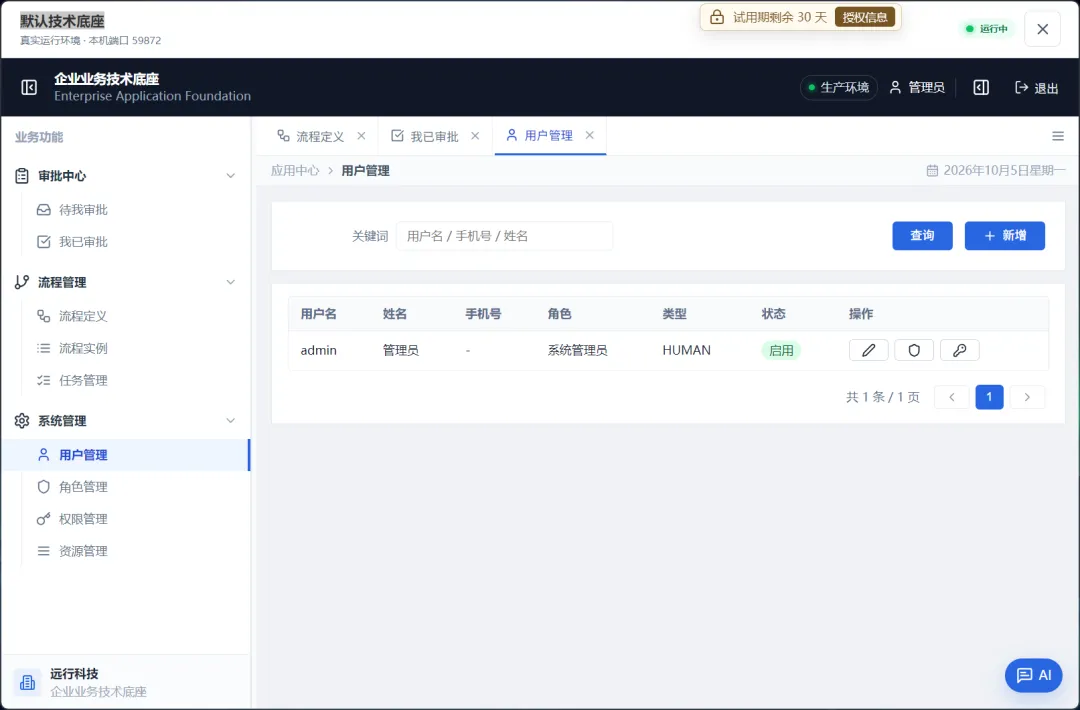Close the 用户管理 tab
The height and width of the screenshot is (710, 1080).
(590, 135)
